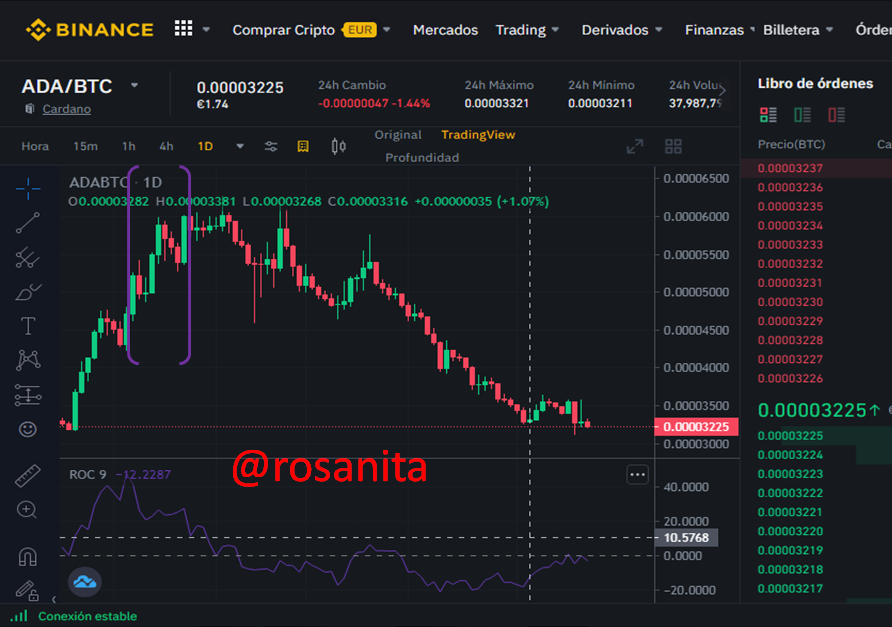892x627 pixels.
Task: Click sell order price 0.00003237
Action: tap(790, 168)
